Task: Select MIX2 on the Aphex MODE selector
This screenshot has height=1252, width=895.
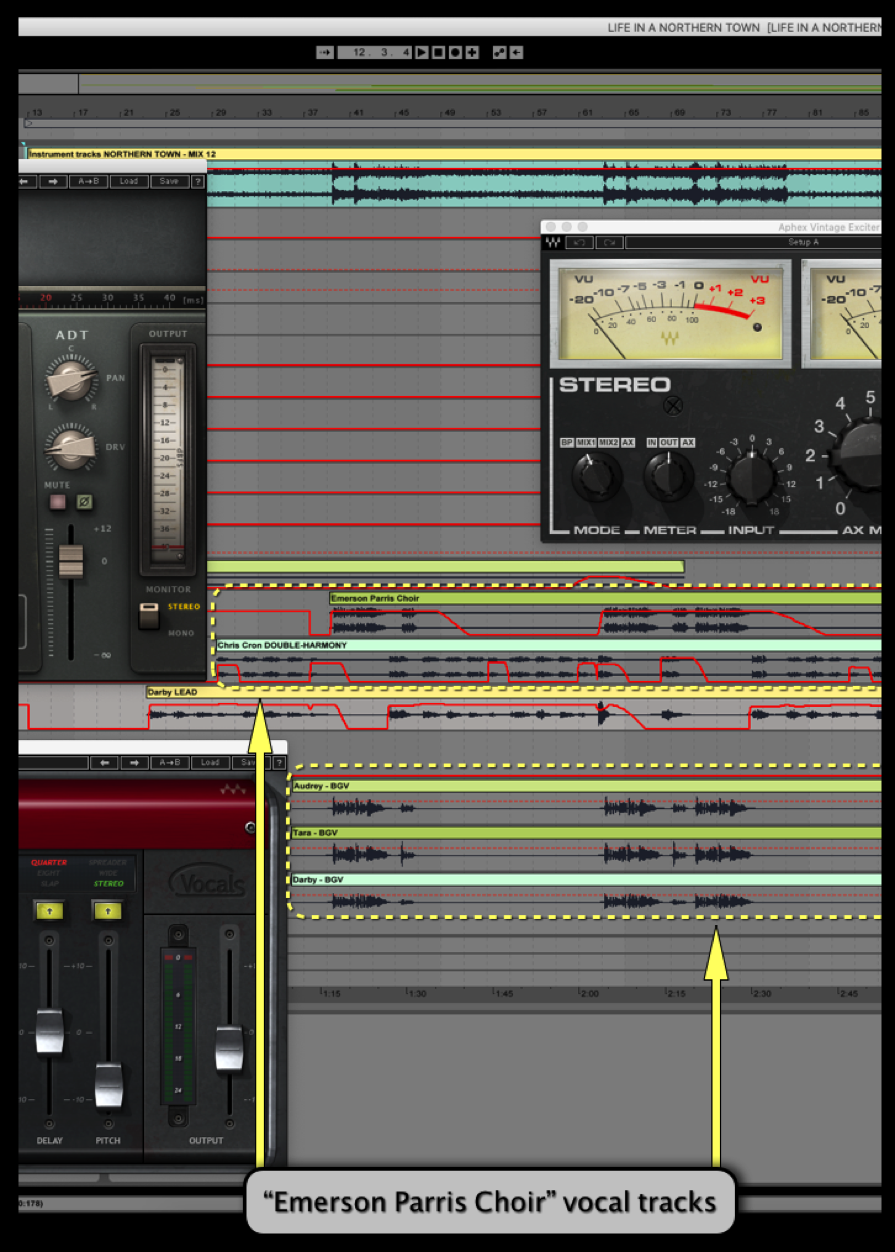Action: (608, 442)
